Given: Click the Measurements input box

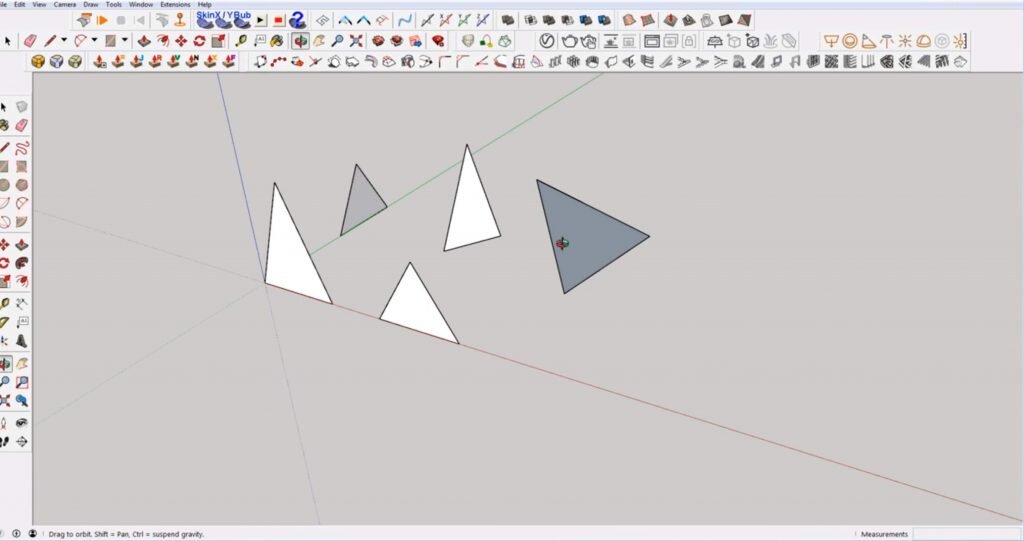Looking at the screenshot, I should coord(967,534).
